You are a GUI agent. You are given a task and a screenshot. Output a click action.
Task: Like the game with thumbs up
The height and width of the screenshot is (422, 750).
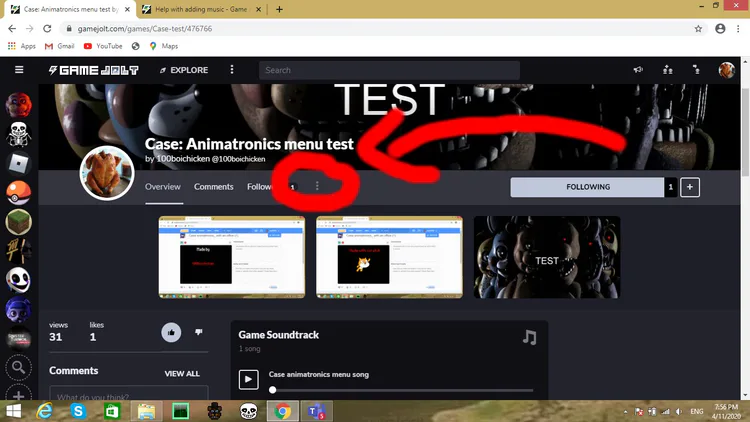tap(171, 333)
